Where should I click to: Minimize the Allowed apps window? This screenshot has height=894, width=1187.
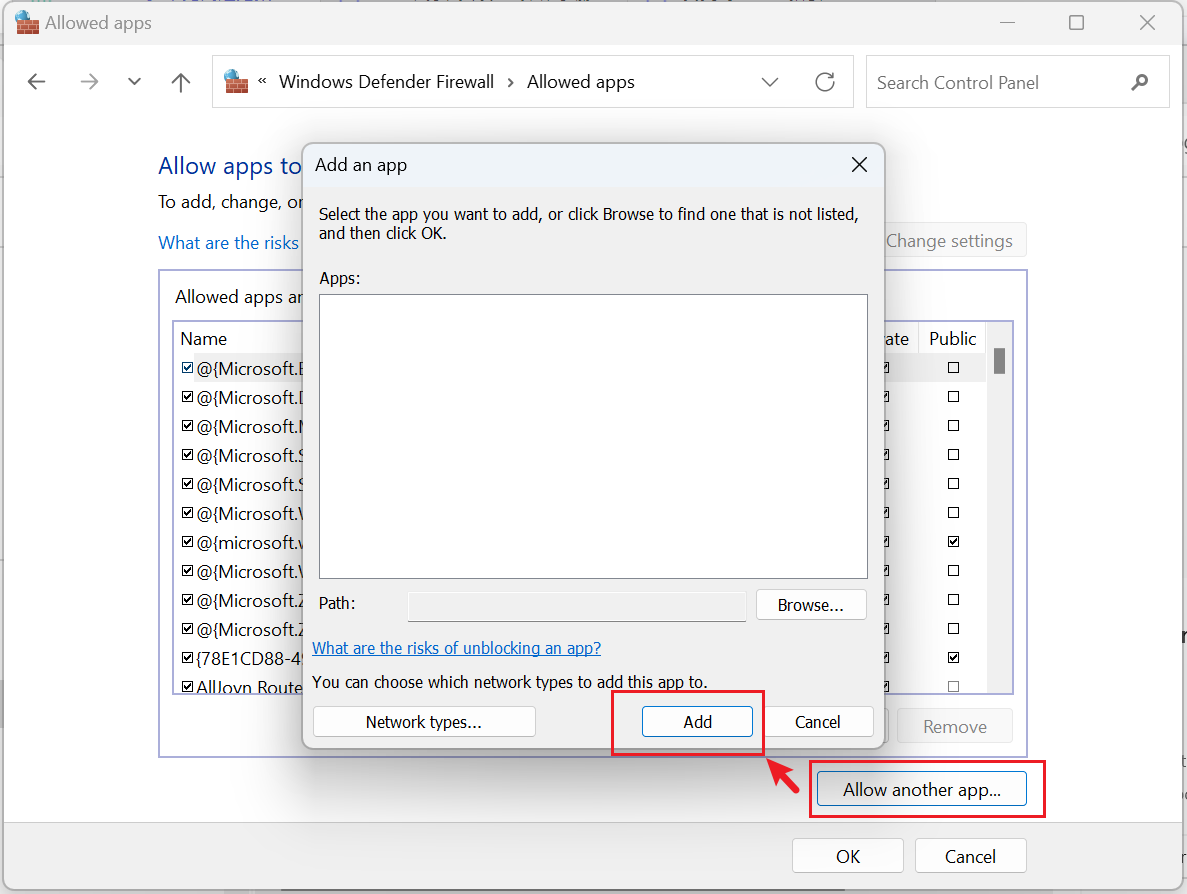pos(1007,23)
